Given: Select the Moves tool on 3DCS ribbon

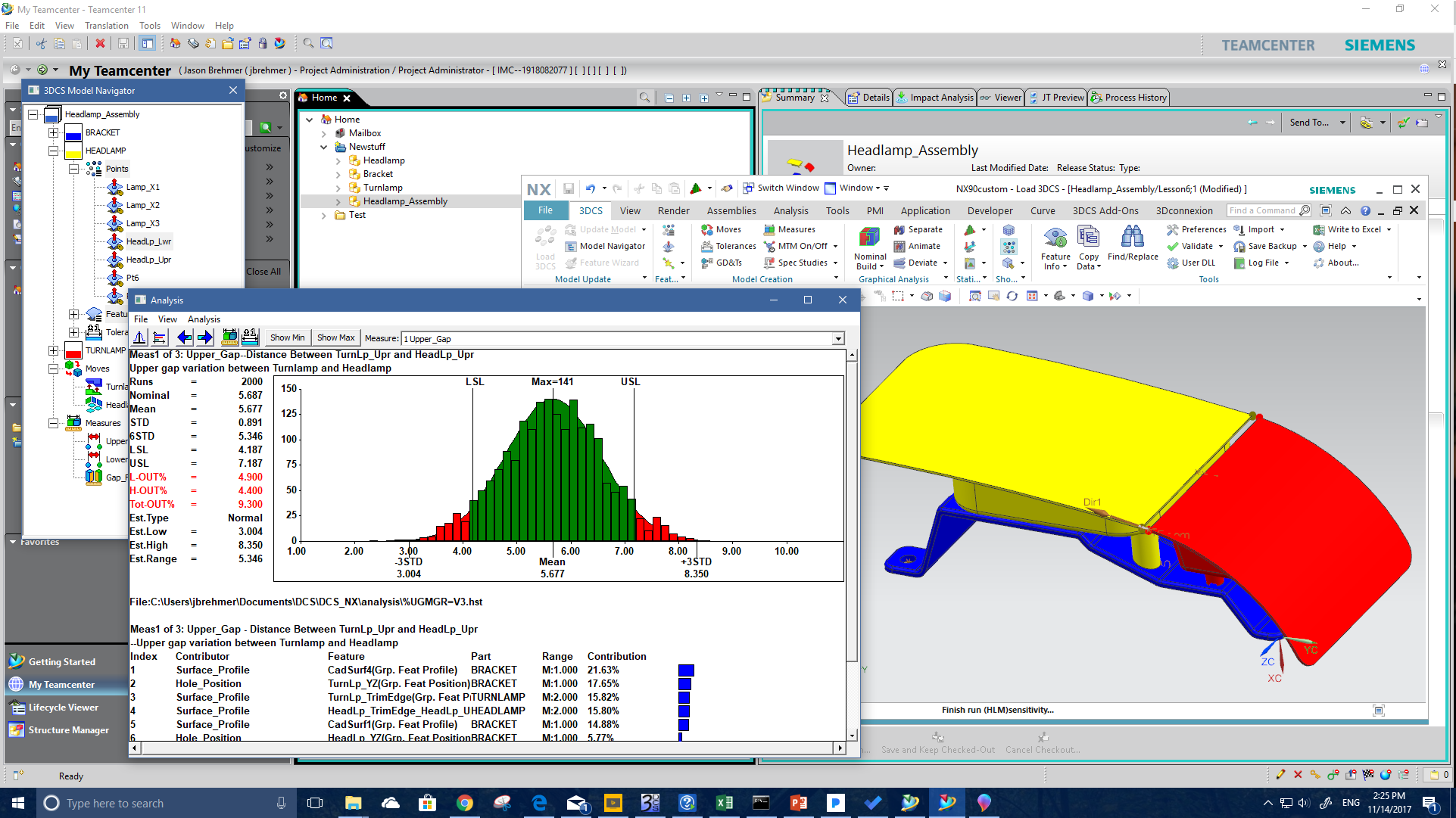Looking at the screenshot, I should tap(723, 229).
